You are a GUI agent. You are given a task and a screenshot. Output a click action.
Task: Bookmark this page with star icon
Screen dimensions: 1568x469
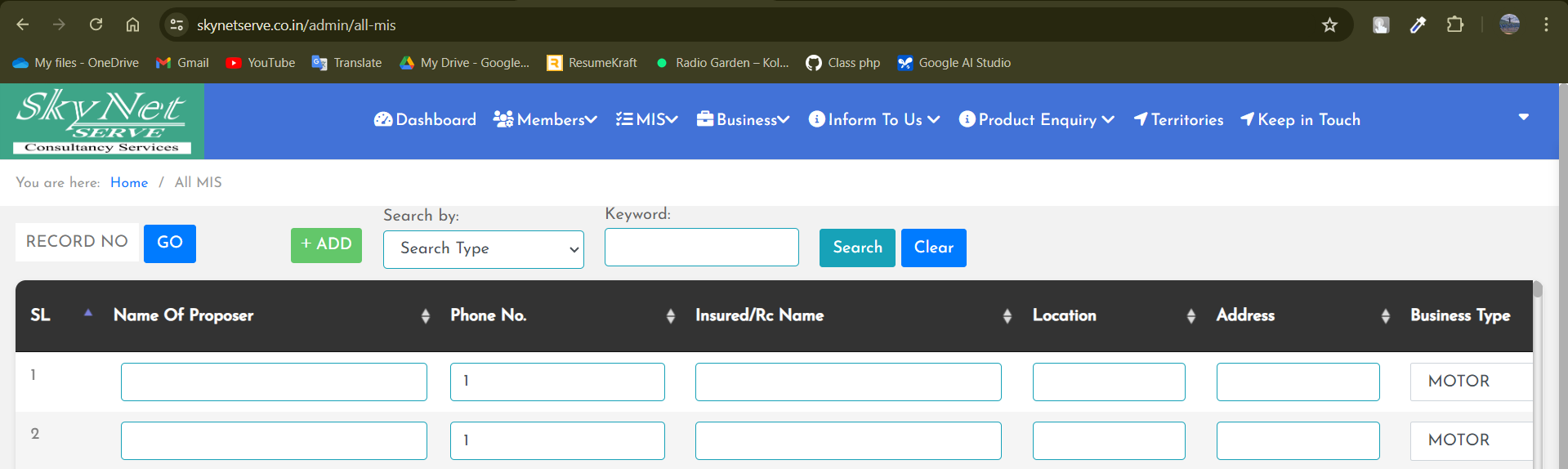point(1329,25)
